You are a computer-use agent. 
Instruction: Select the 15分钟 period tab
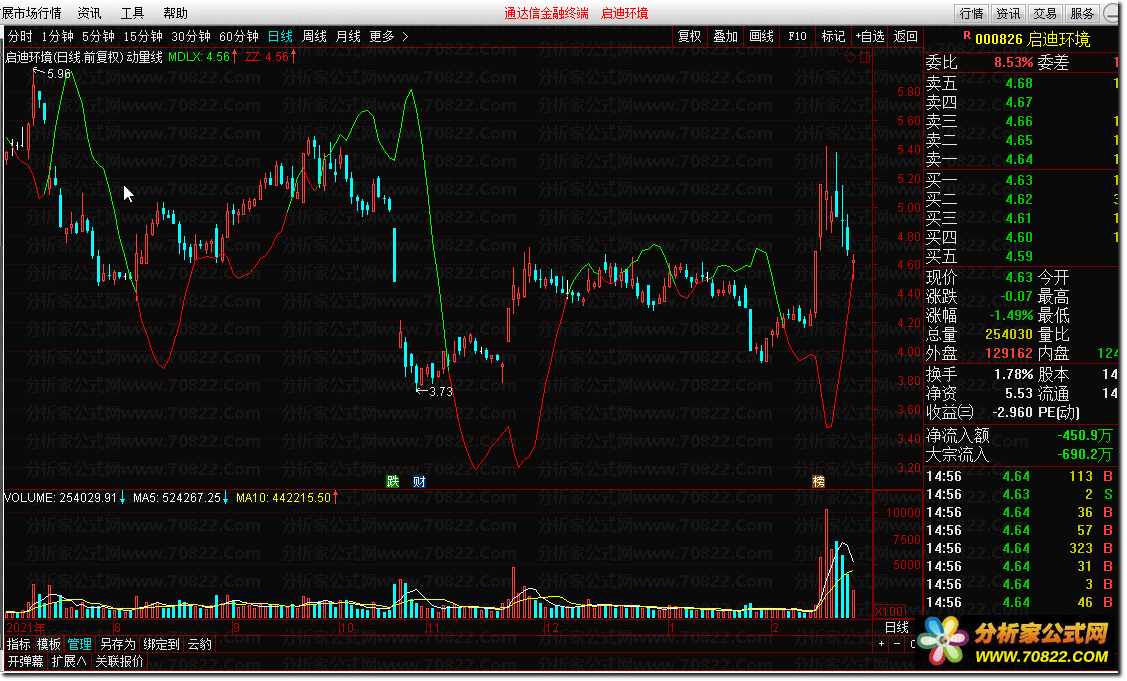142,36
